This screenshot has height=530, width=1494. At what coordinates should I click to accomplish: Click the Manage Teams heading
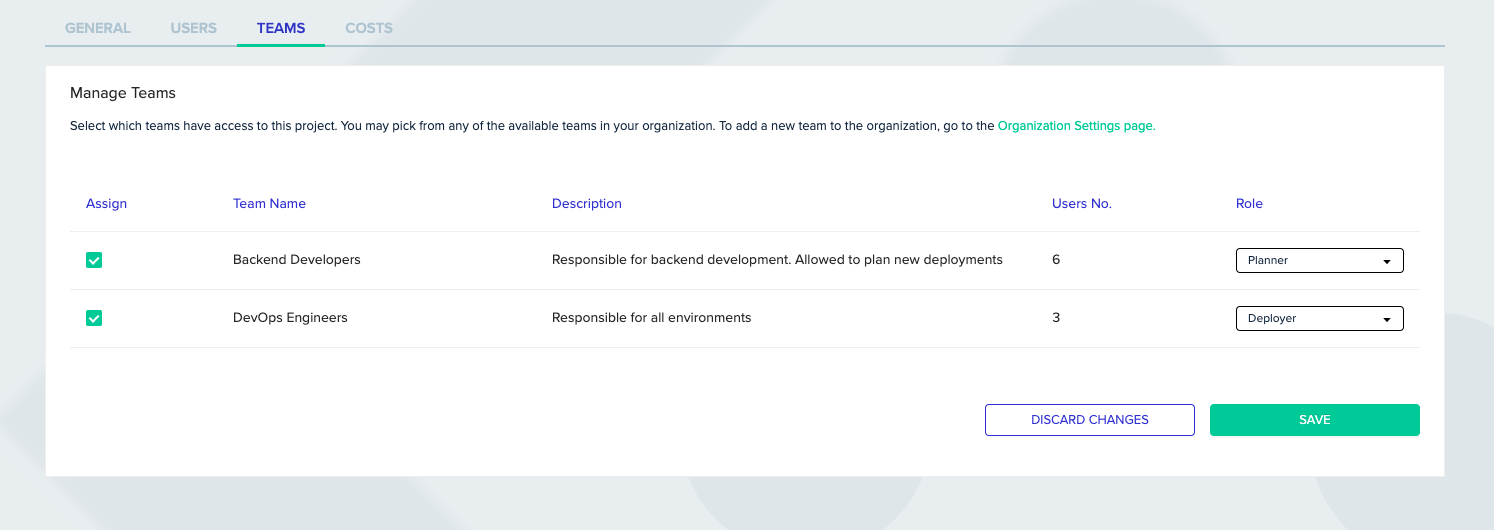(123, 93)
